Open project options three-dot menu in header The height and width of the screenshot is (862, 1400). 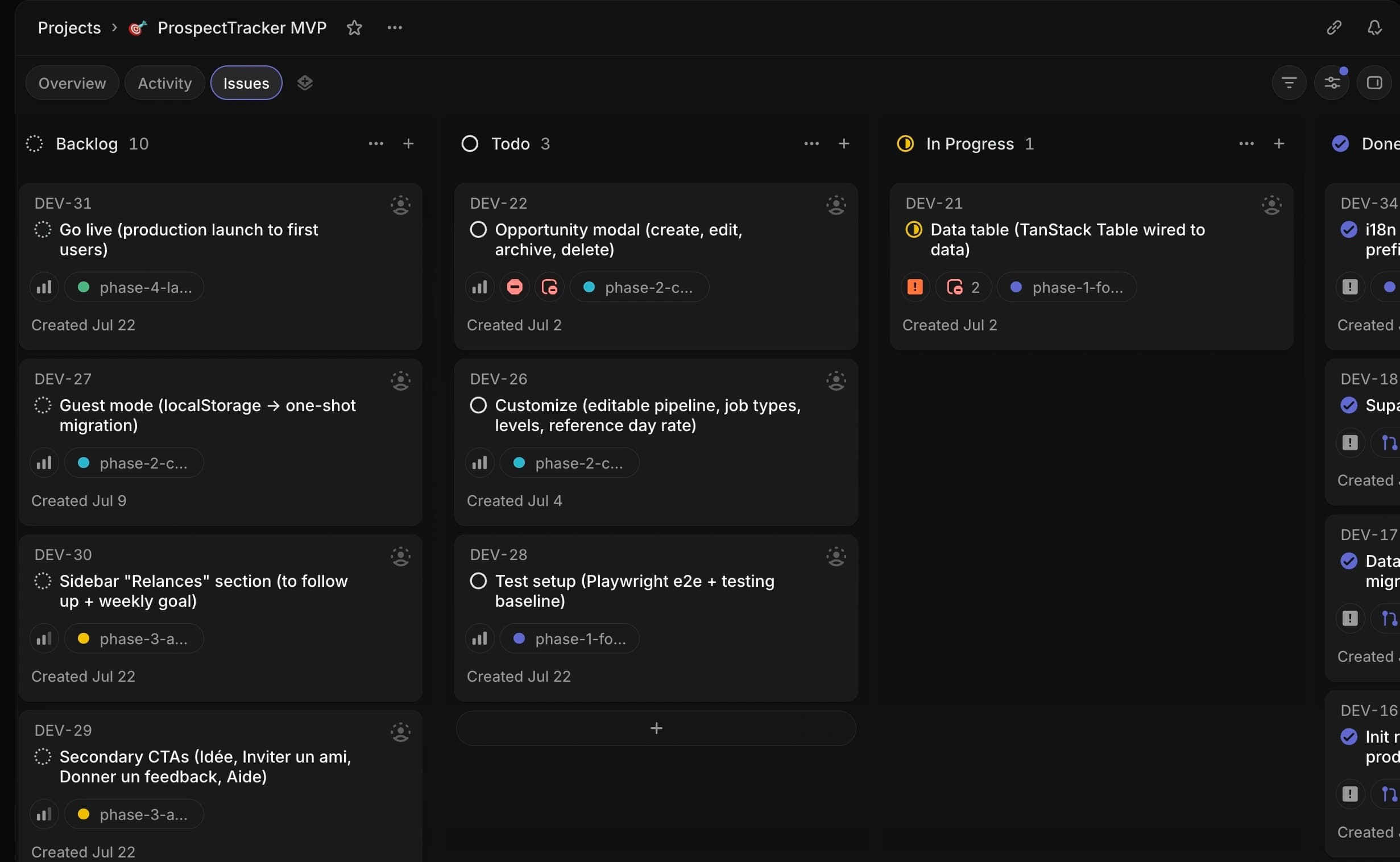[x=395, y=27]
